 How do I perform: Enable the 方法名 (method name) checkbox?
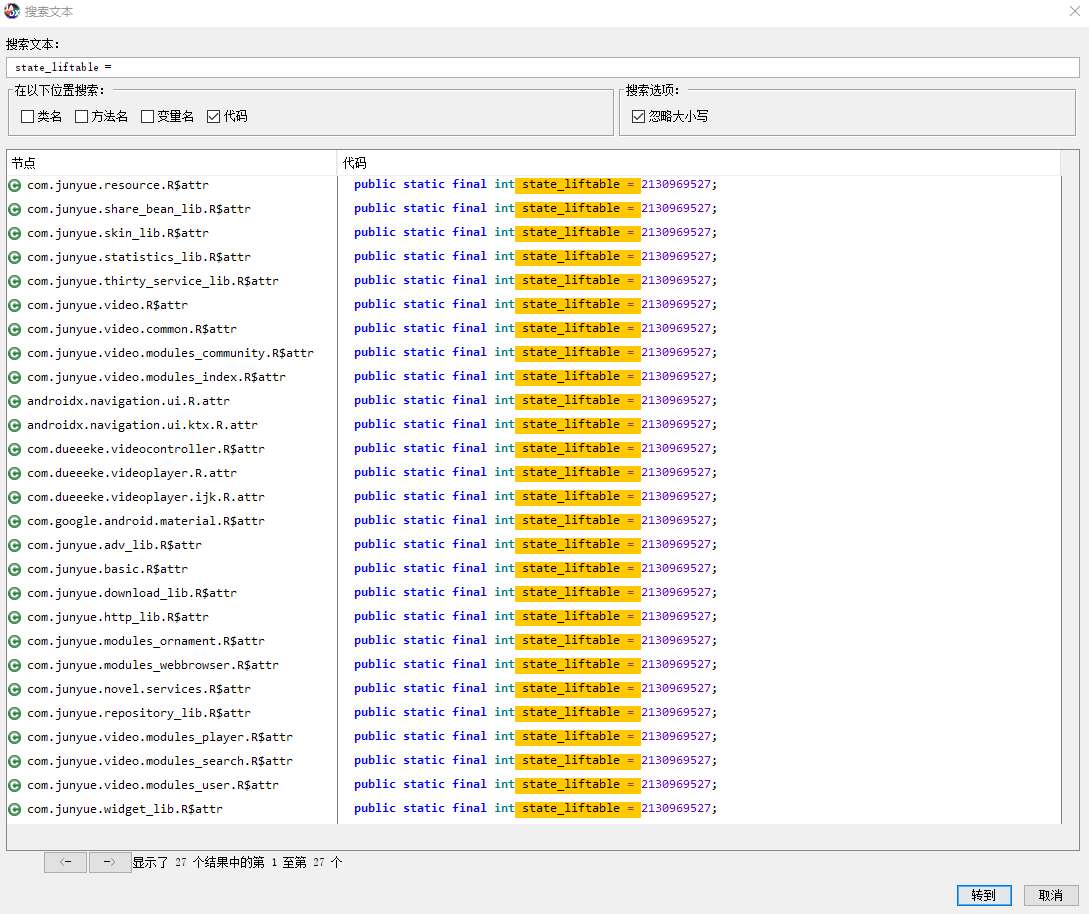tap(81, 117)
